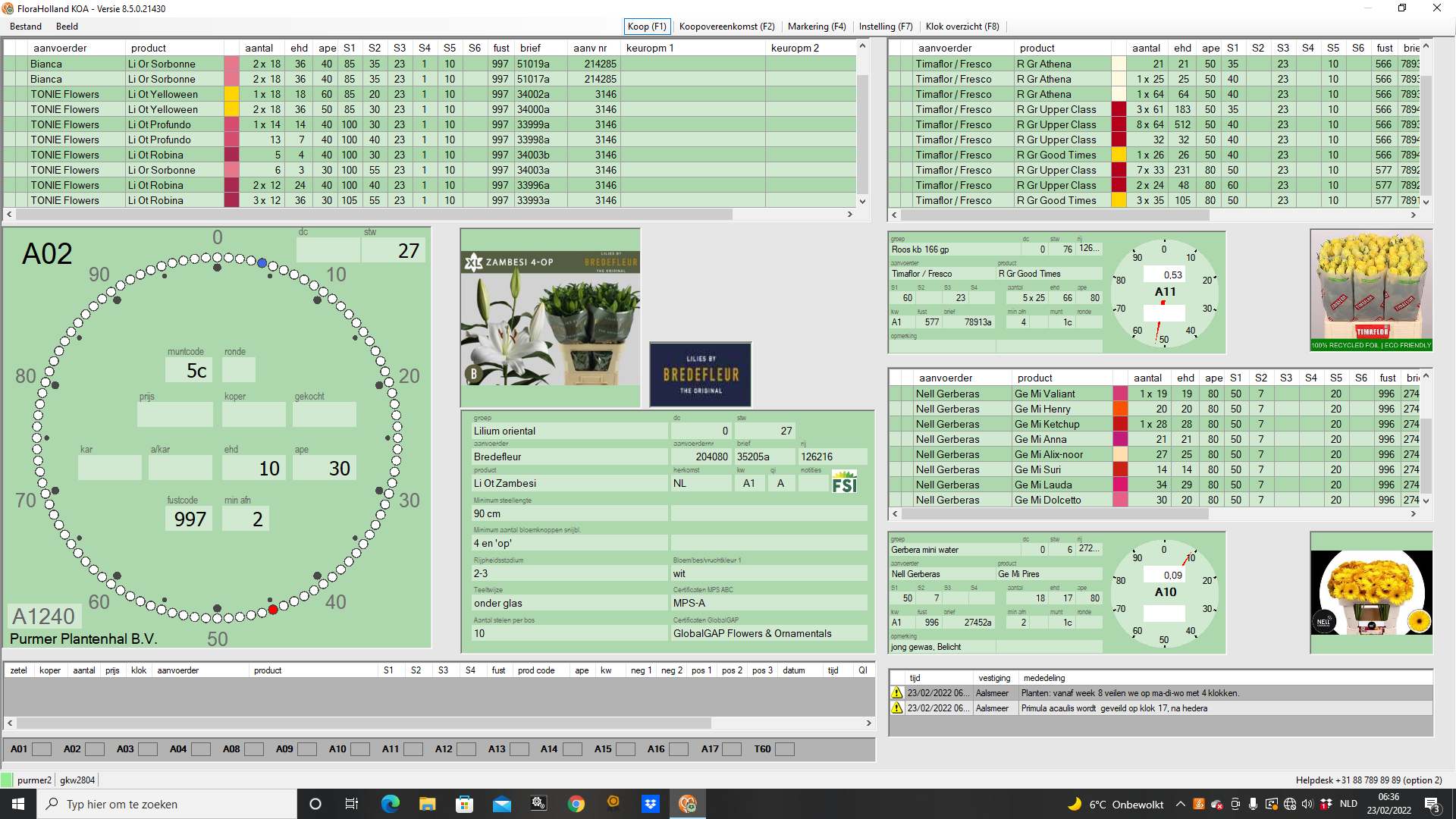Click the Bredefleur lilies logo image
1456x819 pixels.
700,375
